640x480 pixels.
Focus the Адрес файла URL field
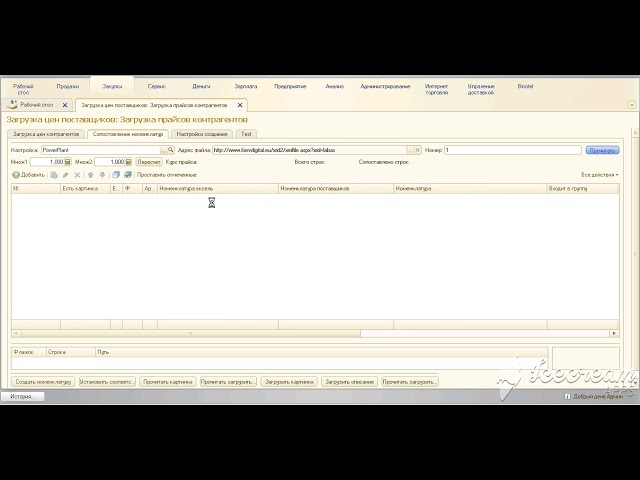point(310,150)
